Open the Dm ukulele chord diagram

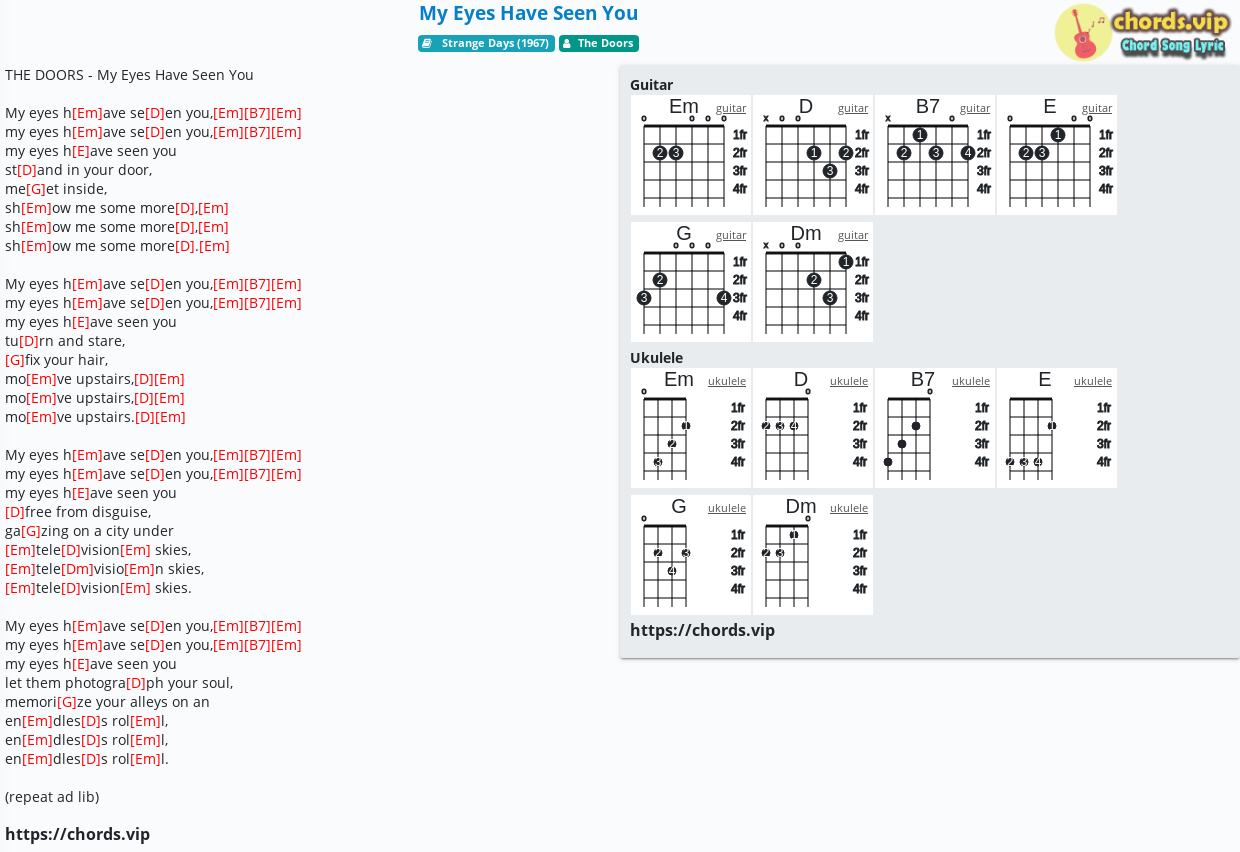coord(813,555)
